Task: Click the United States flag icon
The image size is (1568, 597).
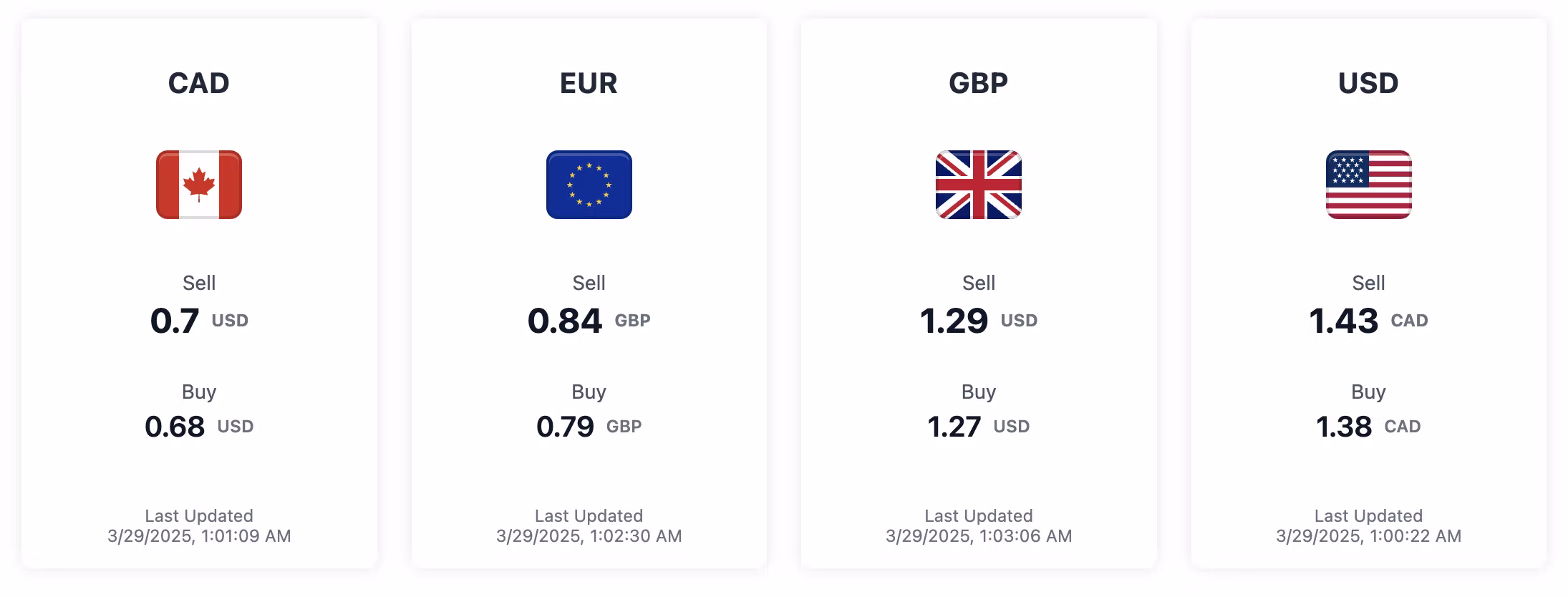Action: coord(1368,185)
